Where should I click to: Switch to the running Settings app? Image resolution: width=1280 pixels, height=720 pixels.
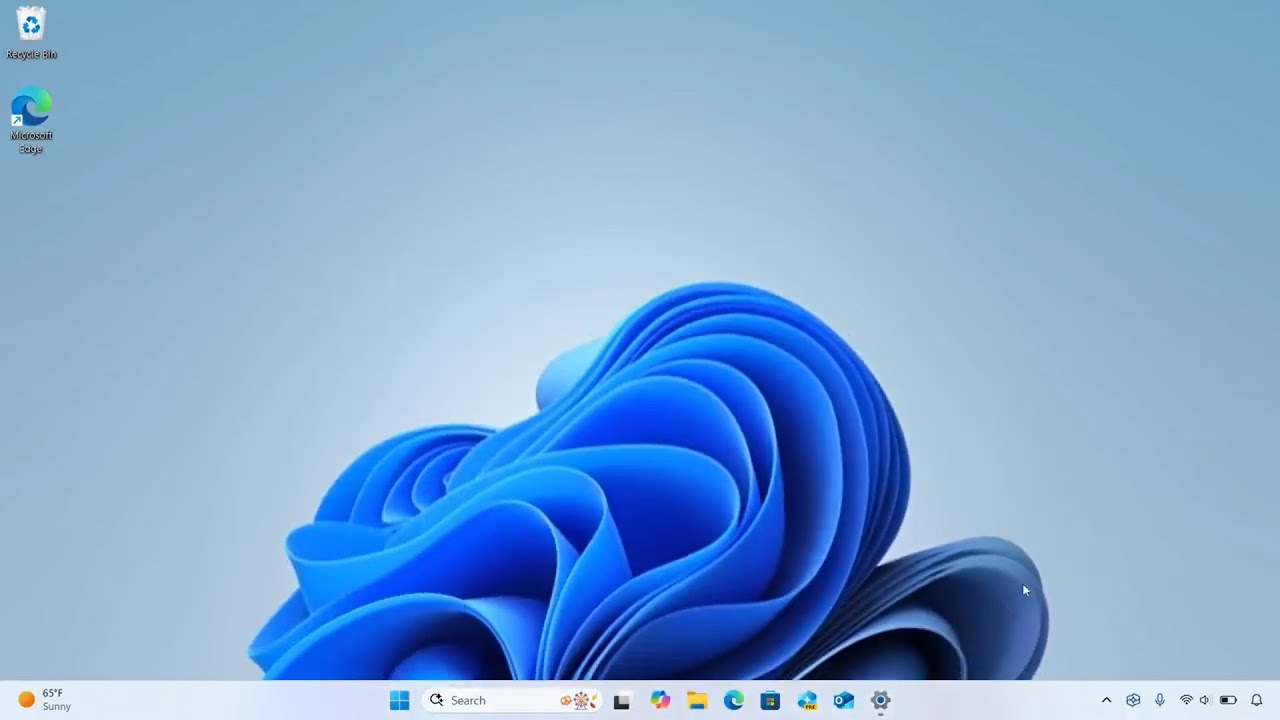[x=880, y=700]
